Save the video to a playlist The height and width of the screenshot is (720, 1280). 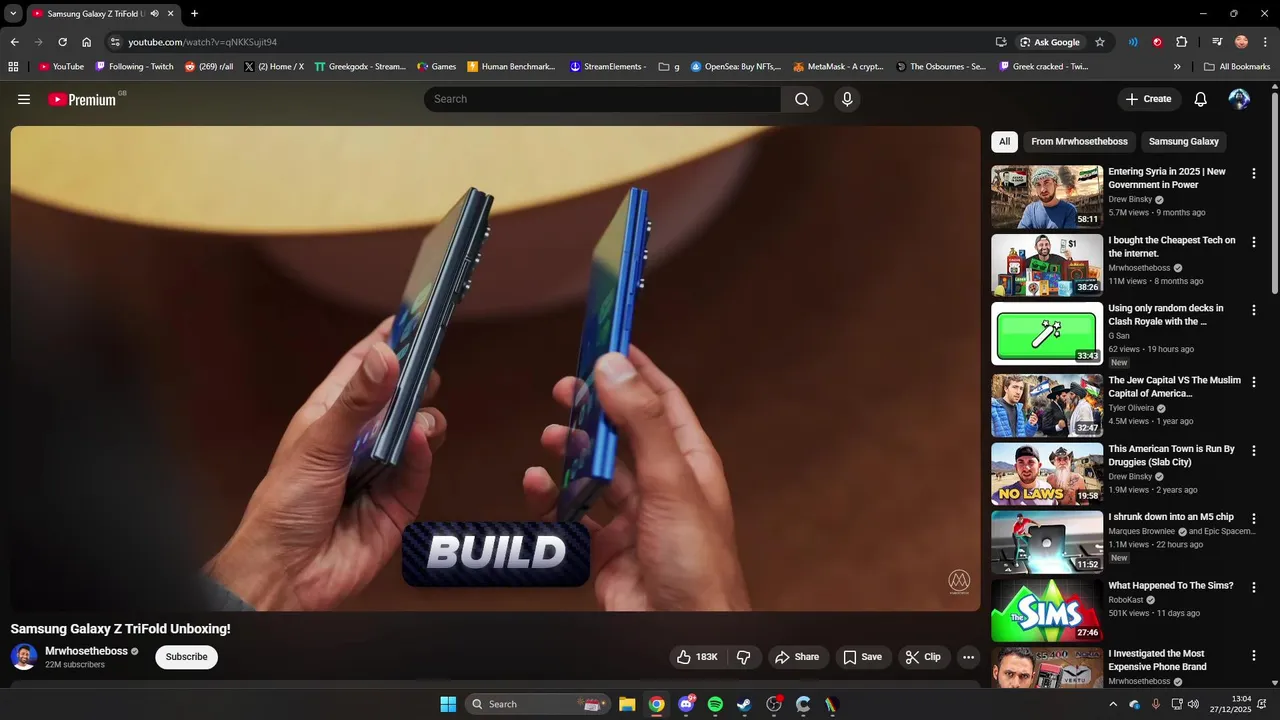tap(862, 657)
